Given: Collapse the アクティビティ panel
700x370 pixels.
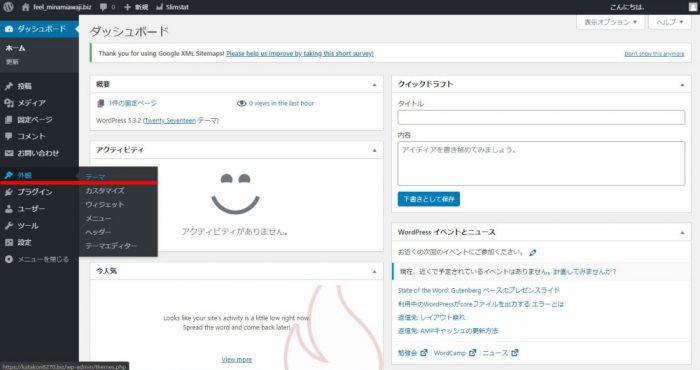Looking at the screenshot, I should [x=375, y=150].
